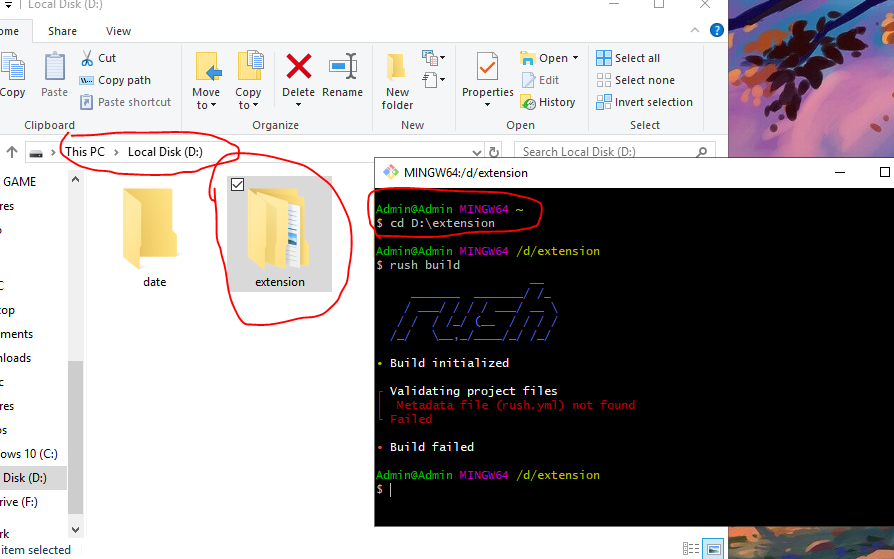Click Edit in the Open group

(x=541, y=80)
